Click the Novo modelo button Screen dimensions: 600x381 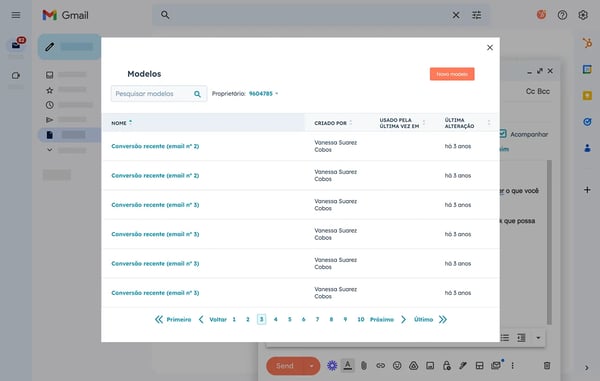tap(452, 74)
